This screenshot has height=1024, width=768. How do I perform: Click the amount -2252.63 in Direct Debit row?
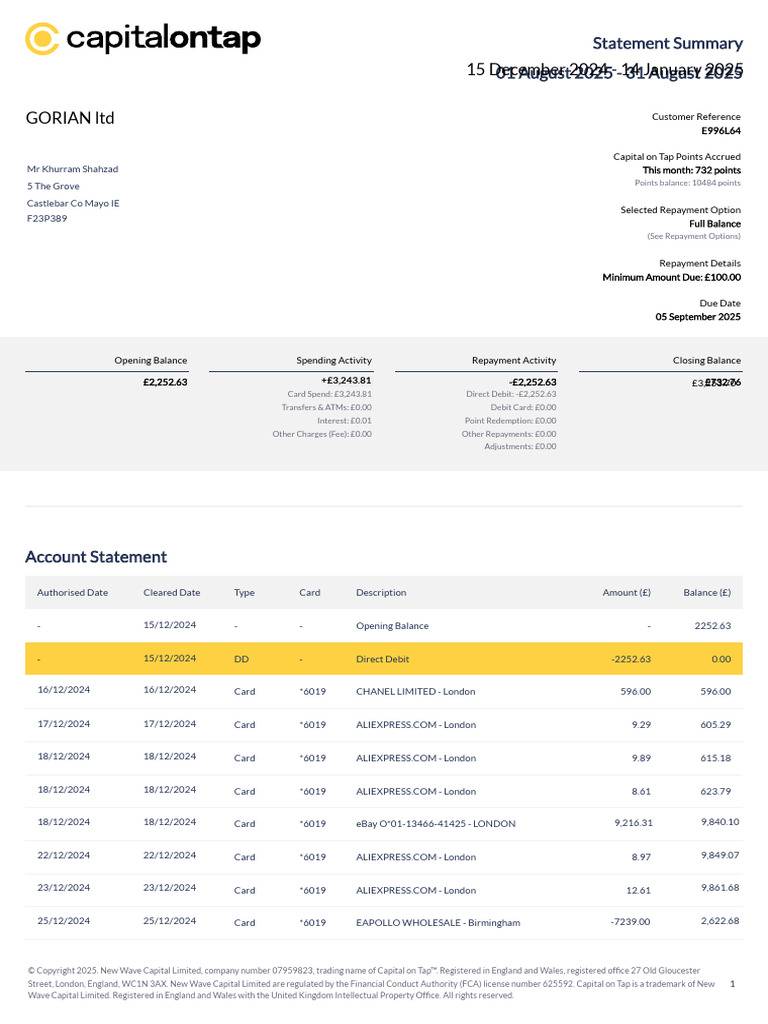631,660
